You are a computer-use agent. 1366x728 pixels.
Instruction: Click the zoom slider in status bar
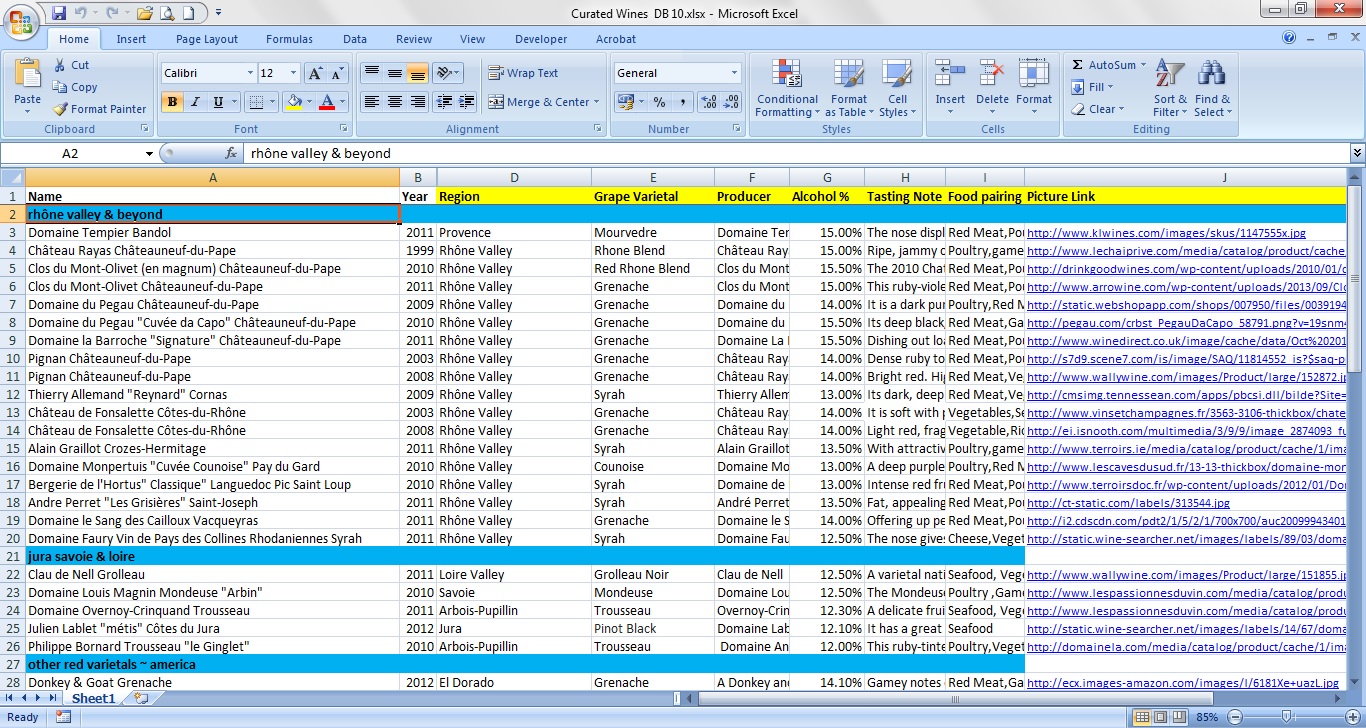click(1288, 717)
